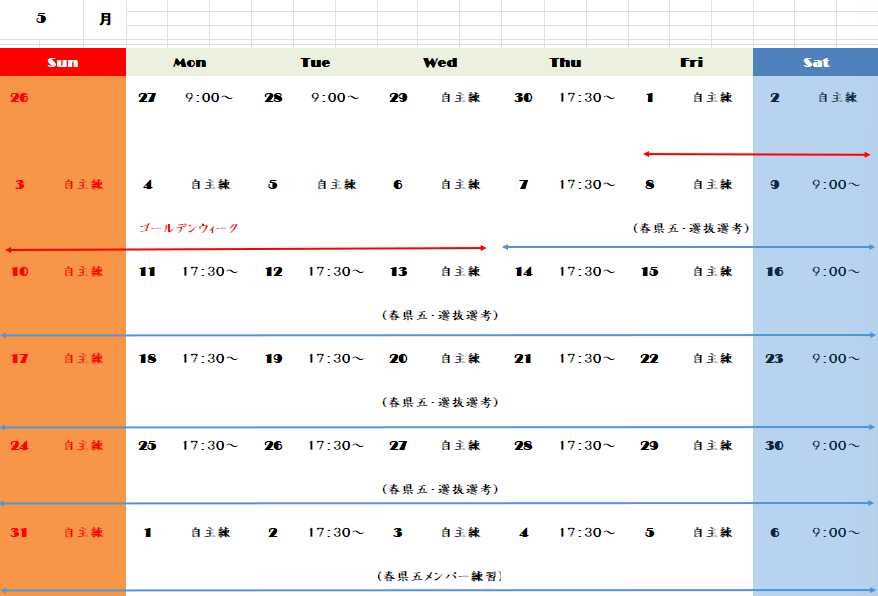Select the 自主練 cell for Friday 29
The image size is (878, 596).
[x=711, y=445]
